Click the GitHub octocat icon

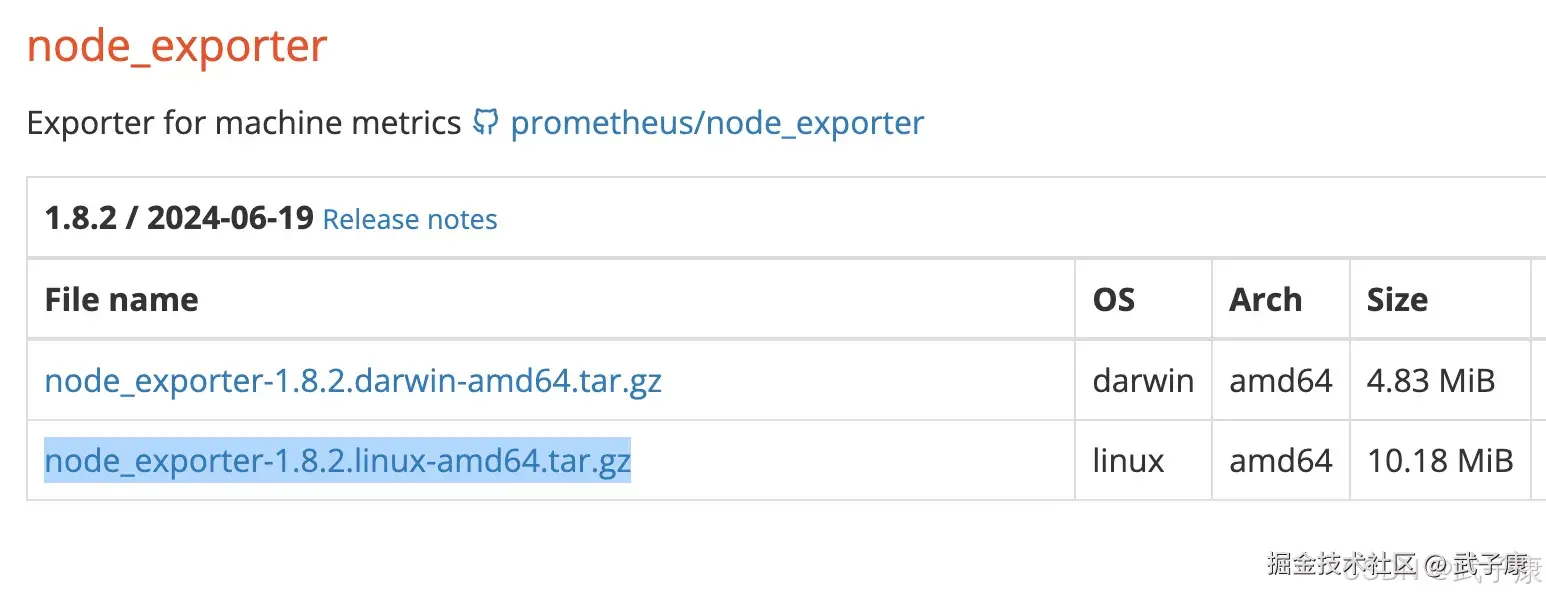[485, 122]
